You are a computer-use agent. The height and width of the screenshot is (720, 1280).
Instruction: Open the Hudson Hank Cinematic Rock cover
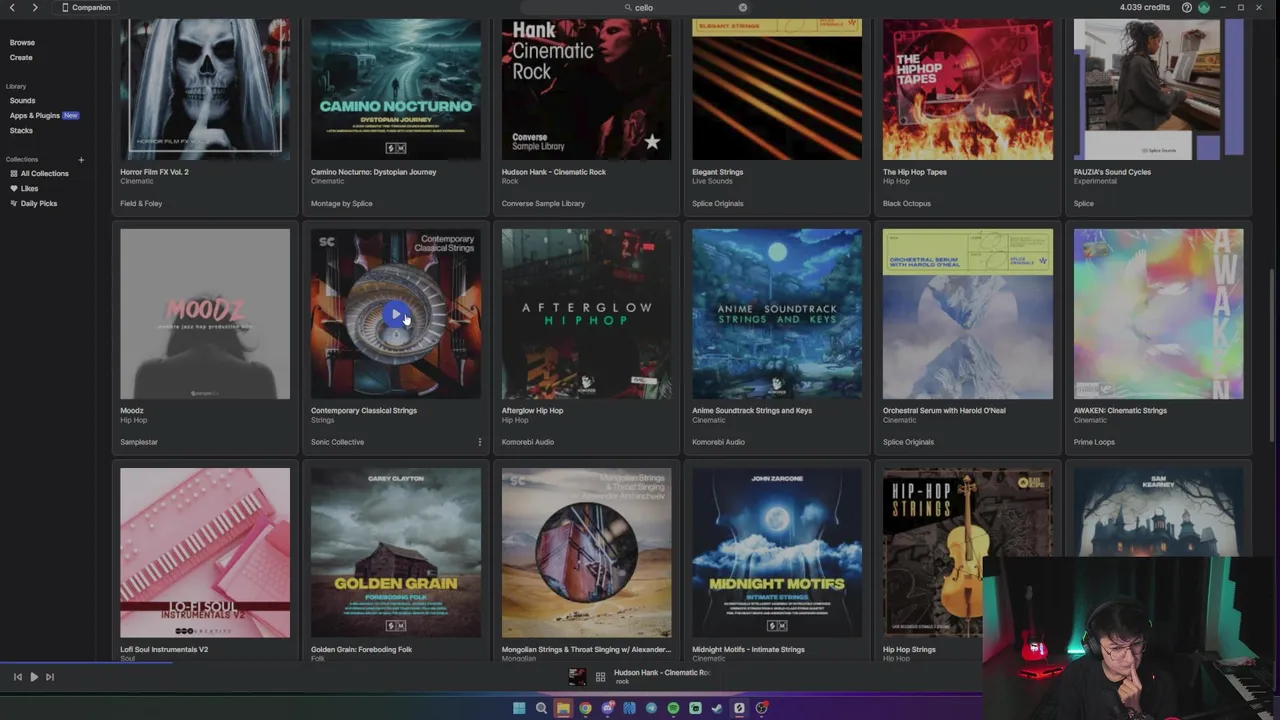tap(586, 90)
